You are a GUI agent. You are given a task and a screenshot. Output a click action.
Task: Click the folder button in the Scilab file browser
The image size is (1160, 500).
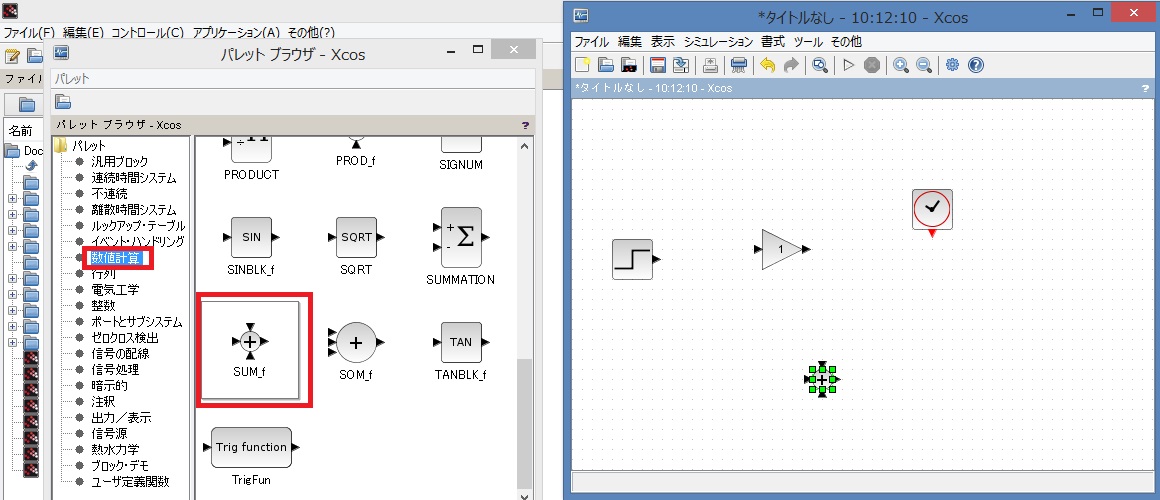tap(27, 104)
